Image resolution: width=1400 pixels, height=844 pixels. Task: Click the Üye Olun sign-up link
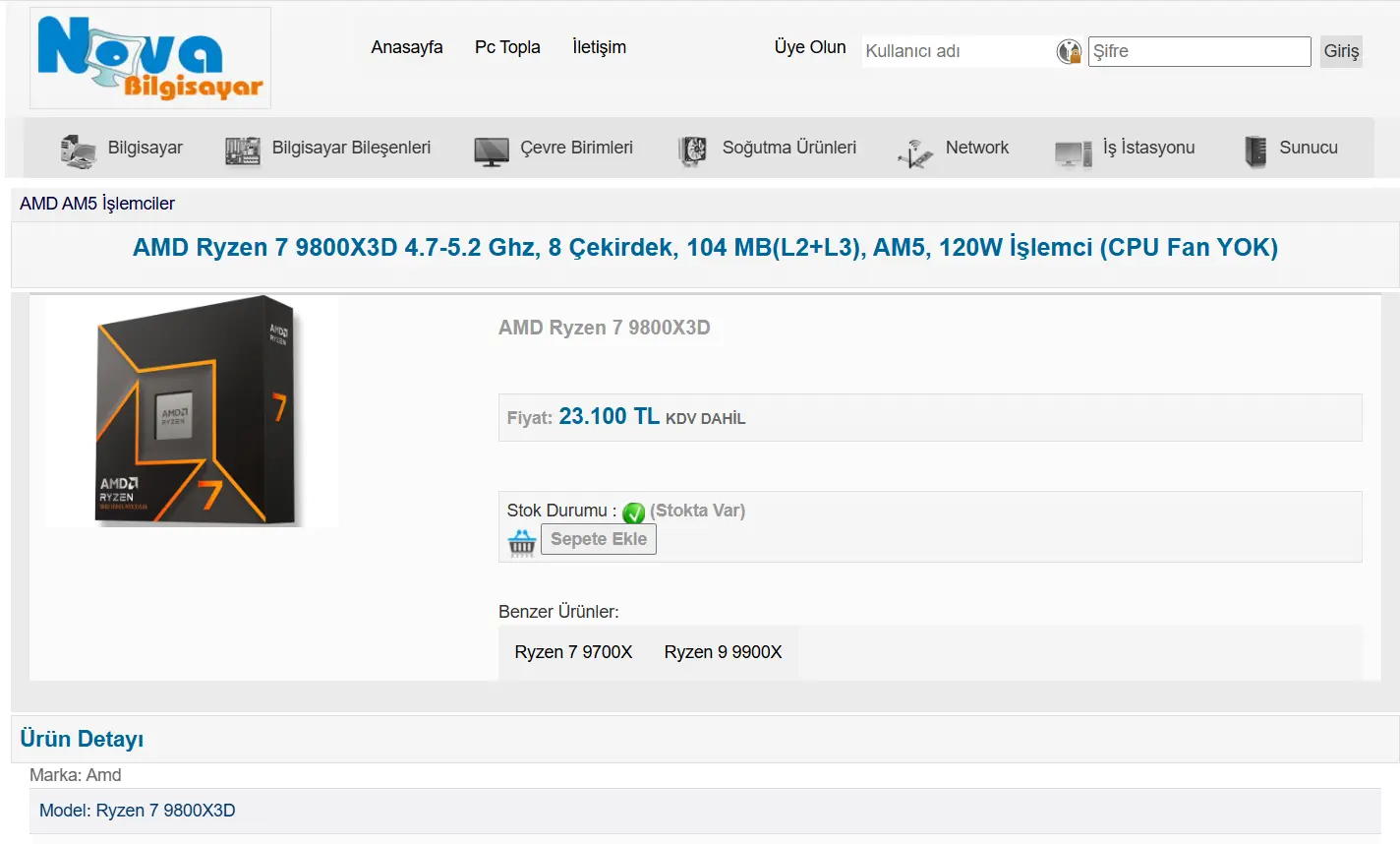tap(810, 47)
